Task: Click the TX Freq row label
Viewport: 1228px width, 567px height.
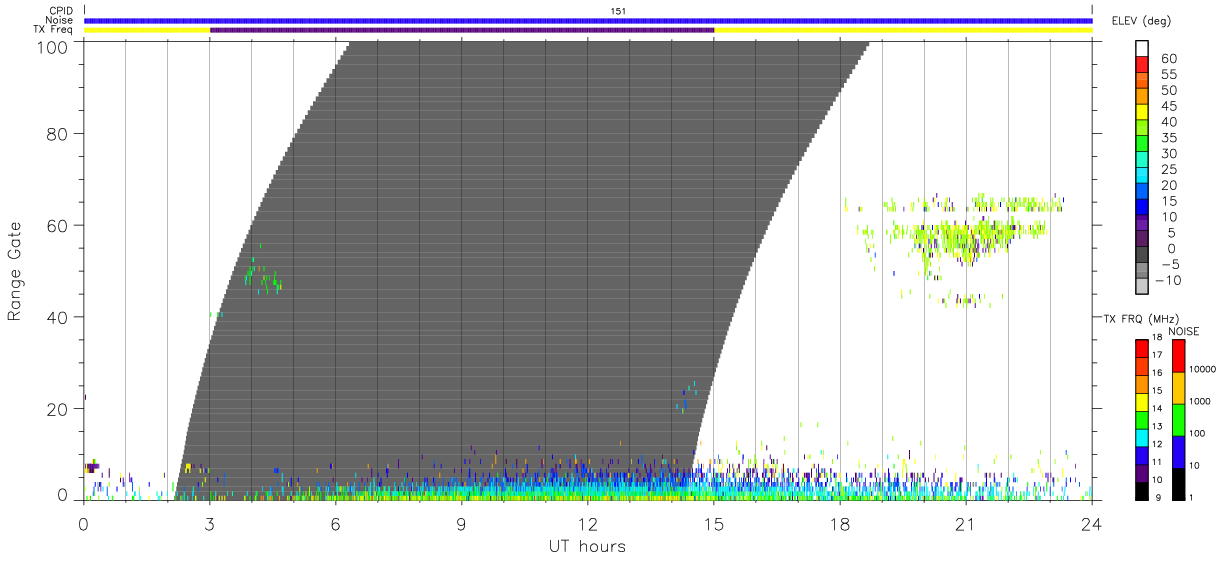Action: [x=54, y=30]
